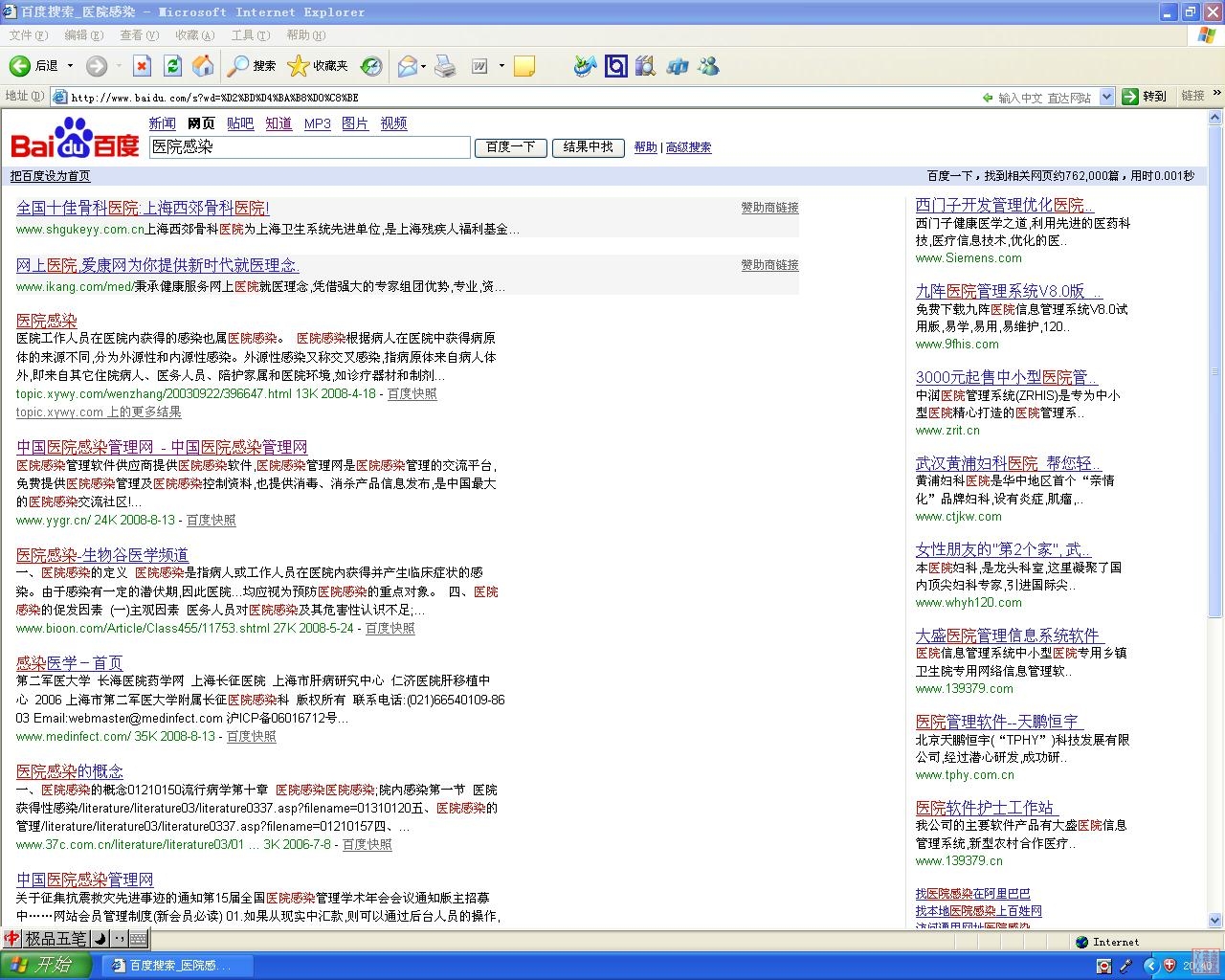Open the IME soft keyboard icon

click(139, 938)
